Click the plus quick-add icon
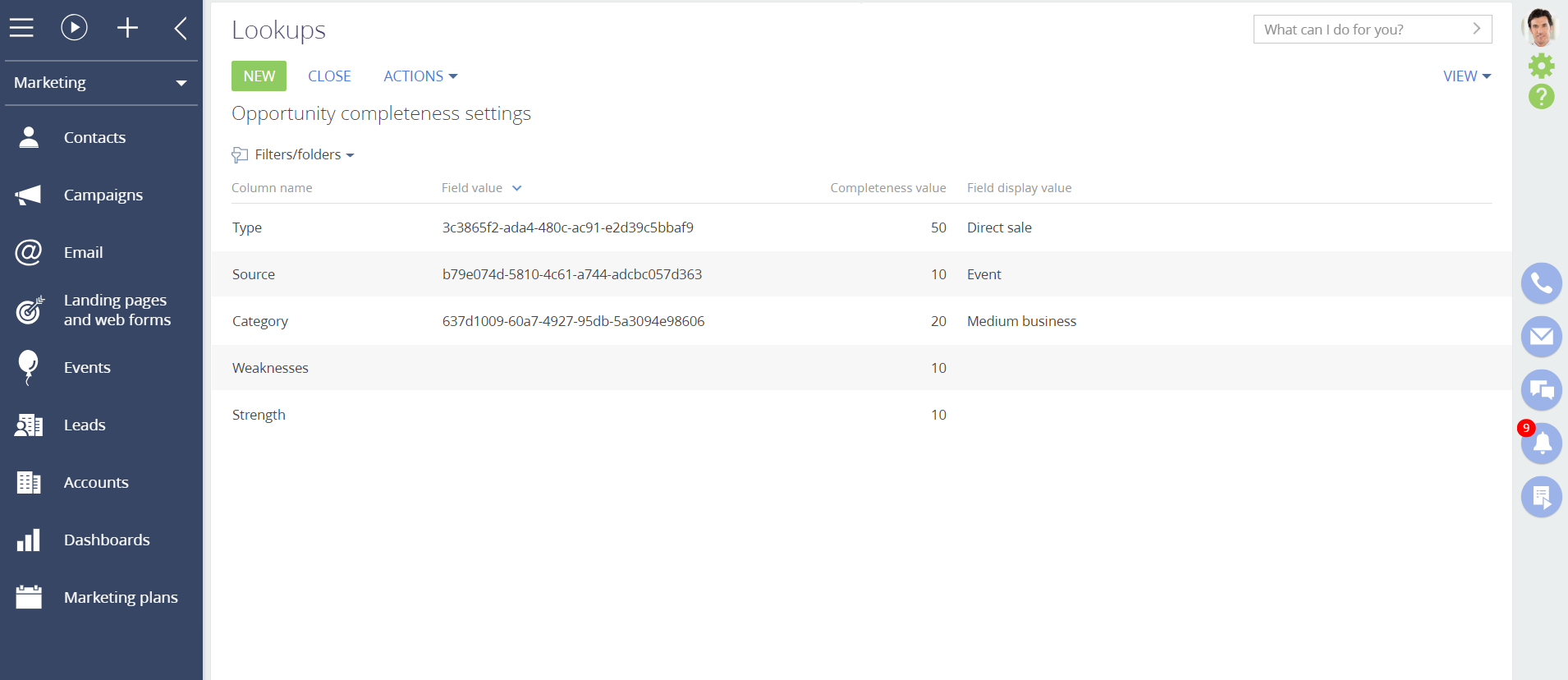This screenshot has height=680, width=1568. [127, 28]
